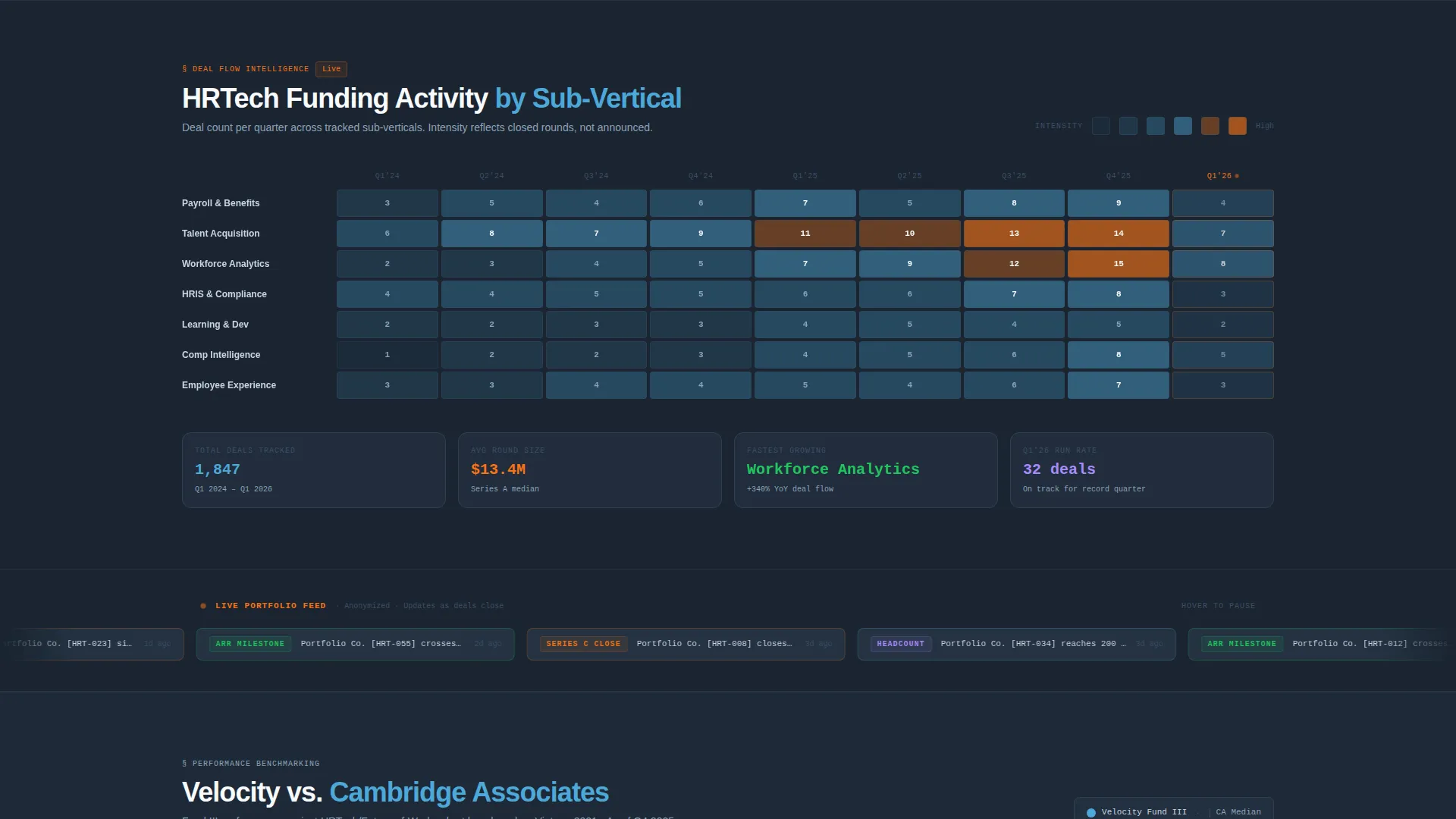
Task: Select Comp Intelligence Q4'25 cell showing 8
Action: click(x=1119, y=355)
